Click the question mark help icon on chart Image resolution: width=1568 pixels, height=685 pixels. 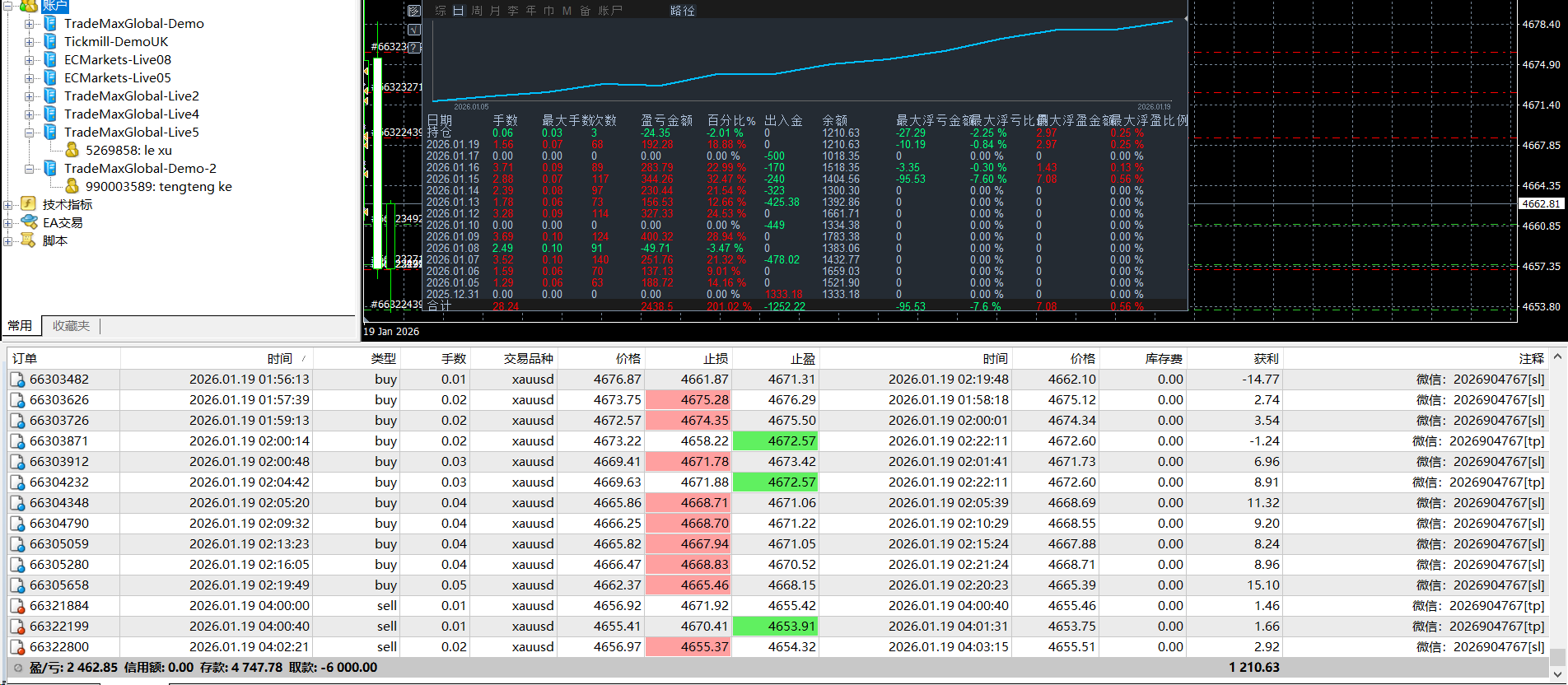pos(414,47)
